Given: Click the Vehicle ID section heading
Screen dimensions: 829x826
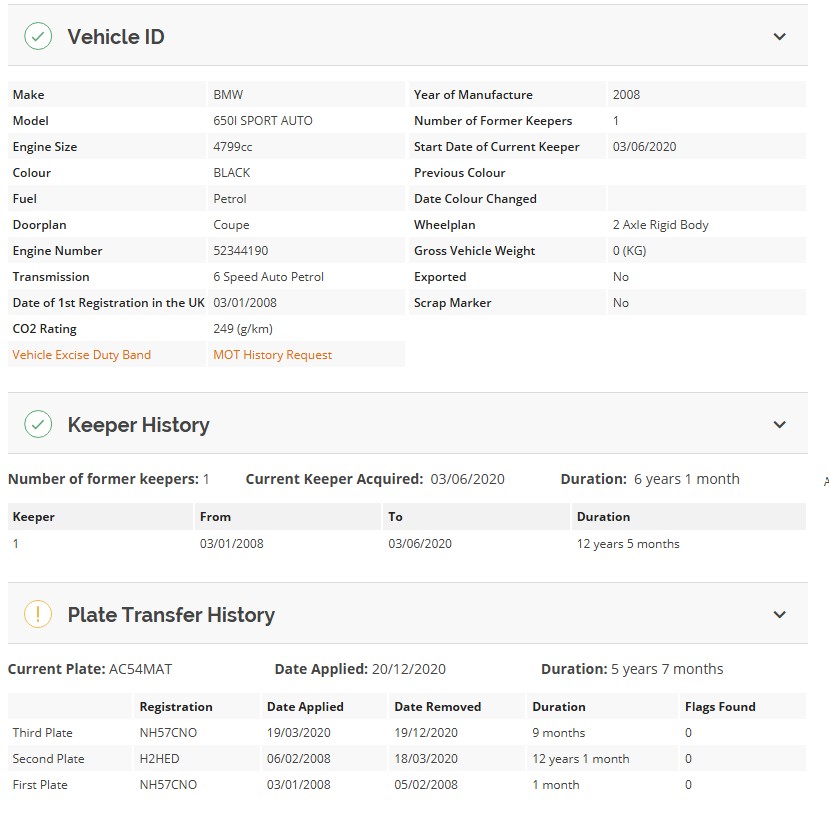Looking at the screenshot, I should pyautogui.click(x=116, y=37).
